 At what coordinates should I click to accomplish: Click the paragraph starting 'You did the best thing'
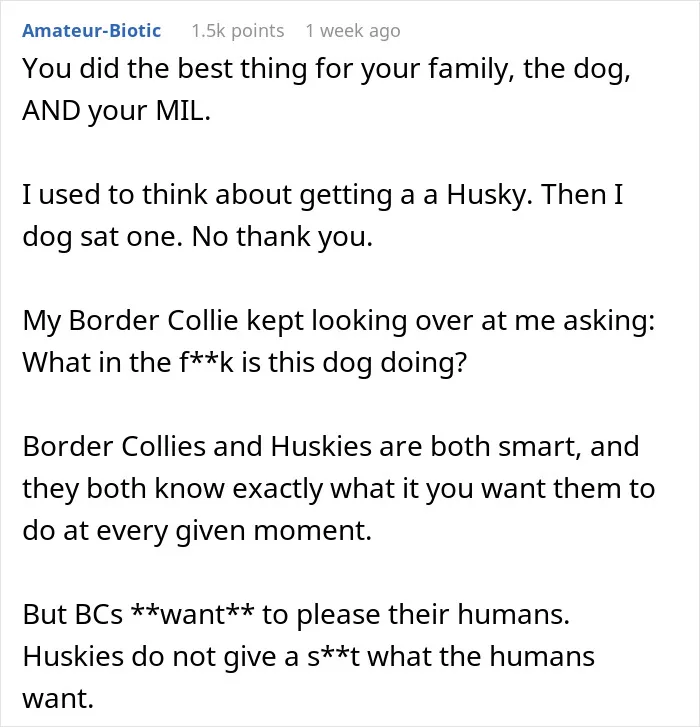click(x=326, y=89)
